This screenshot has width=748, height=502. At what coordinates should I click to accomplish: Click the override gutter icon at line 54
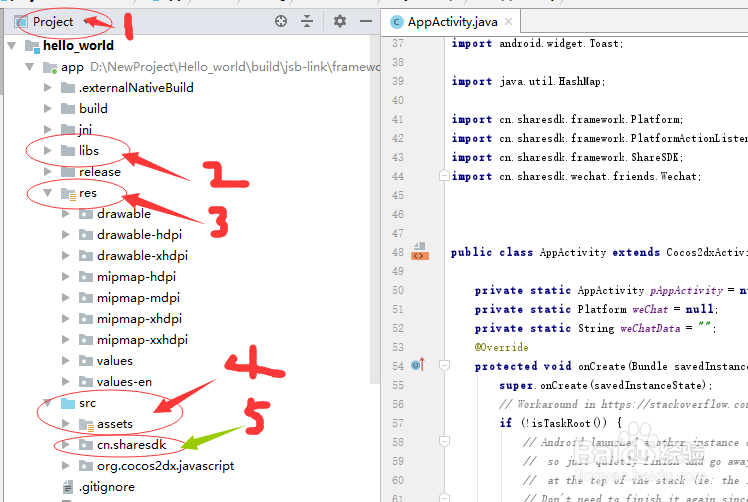(x=418, y=365)
